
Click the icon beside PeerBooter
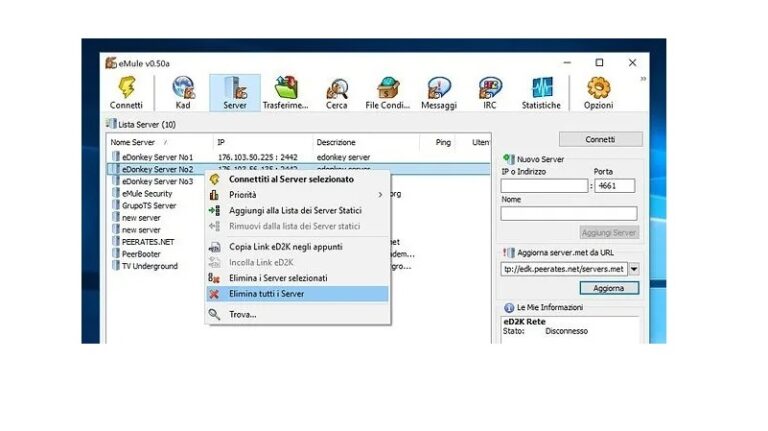click(116, 254)
